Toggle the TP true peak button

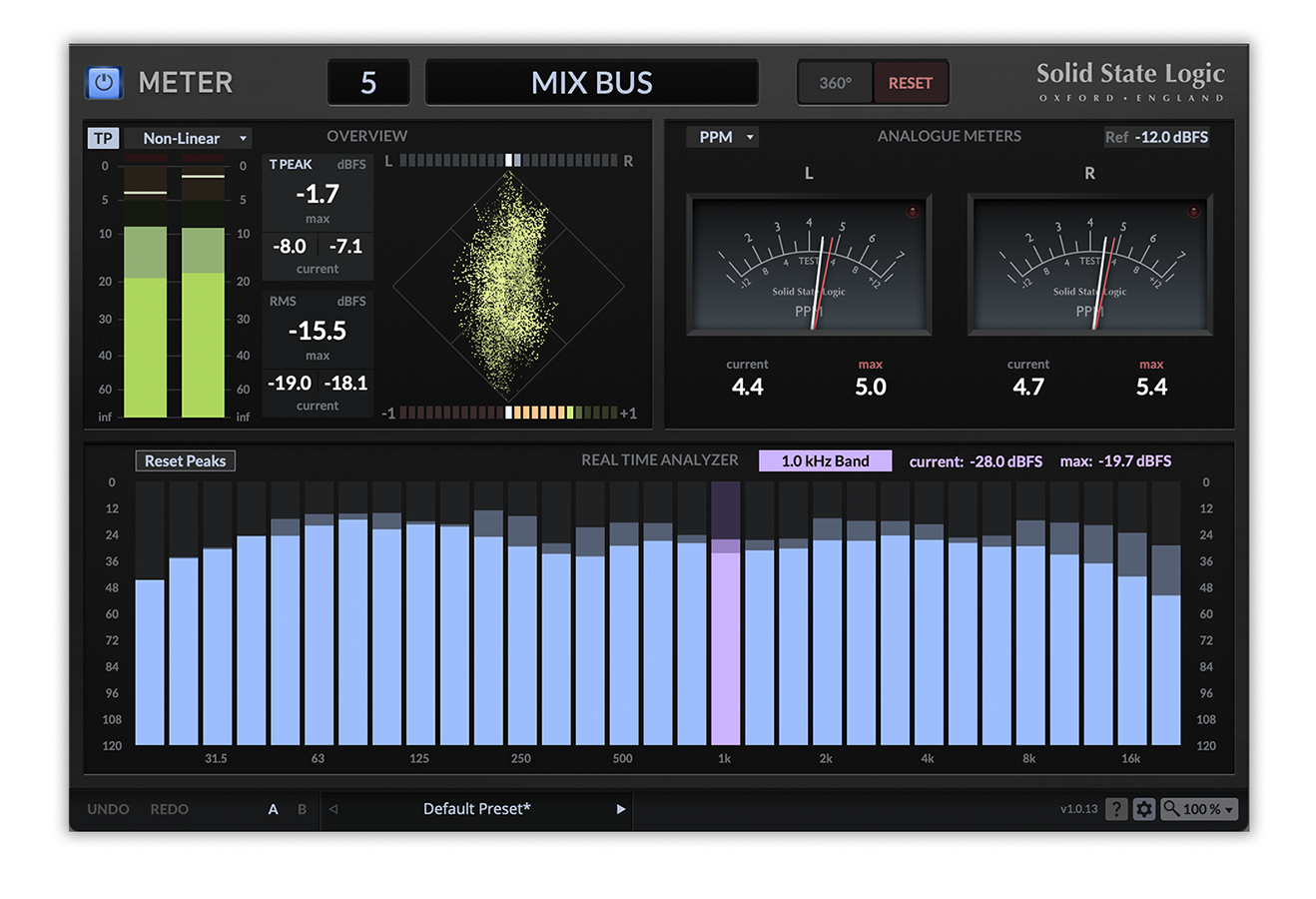tap(103, 138)
